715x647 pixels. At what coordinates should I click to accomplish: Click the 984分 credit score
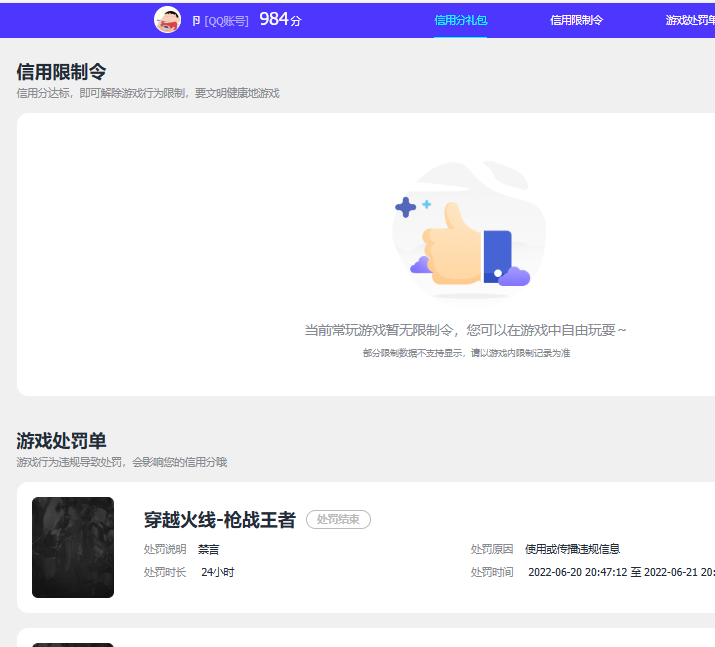coord(280,19)
